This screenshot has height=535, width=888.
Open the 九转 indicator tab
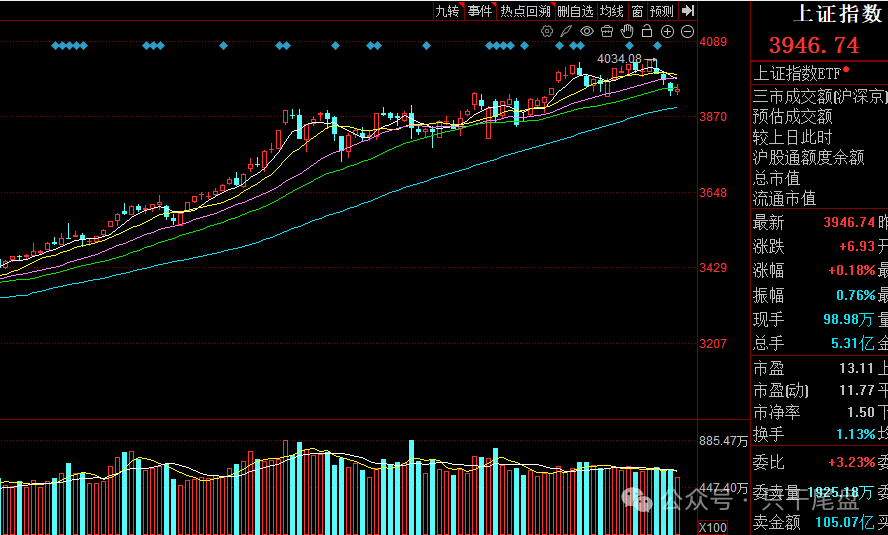[x=447, y=11]
